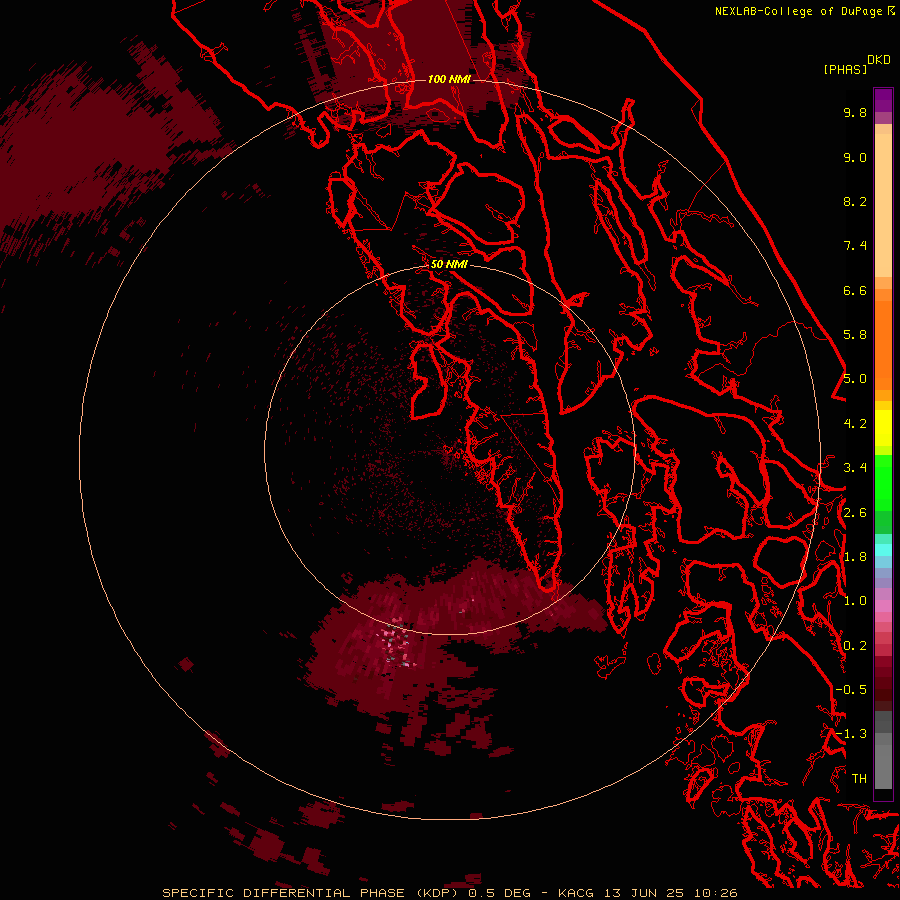900x900 pixels.
Task: Click the 1.0 value on the color scale
Action: (x=855, y=601)
